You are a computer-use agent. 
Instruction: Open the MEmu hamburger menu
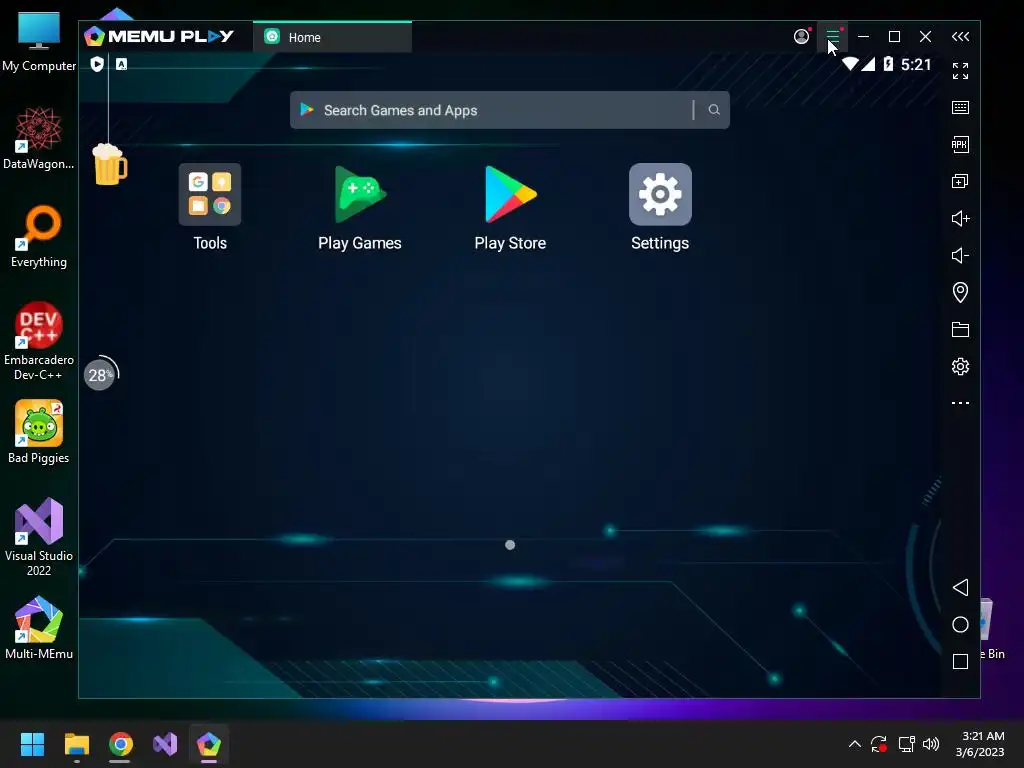coord(833,37)
